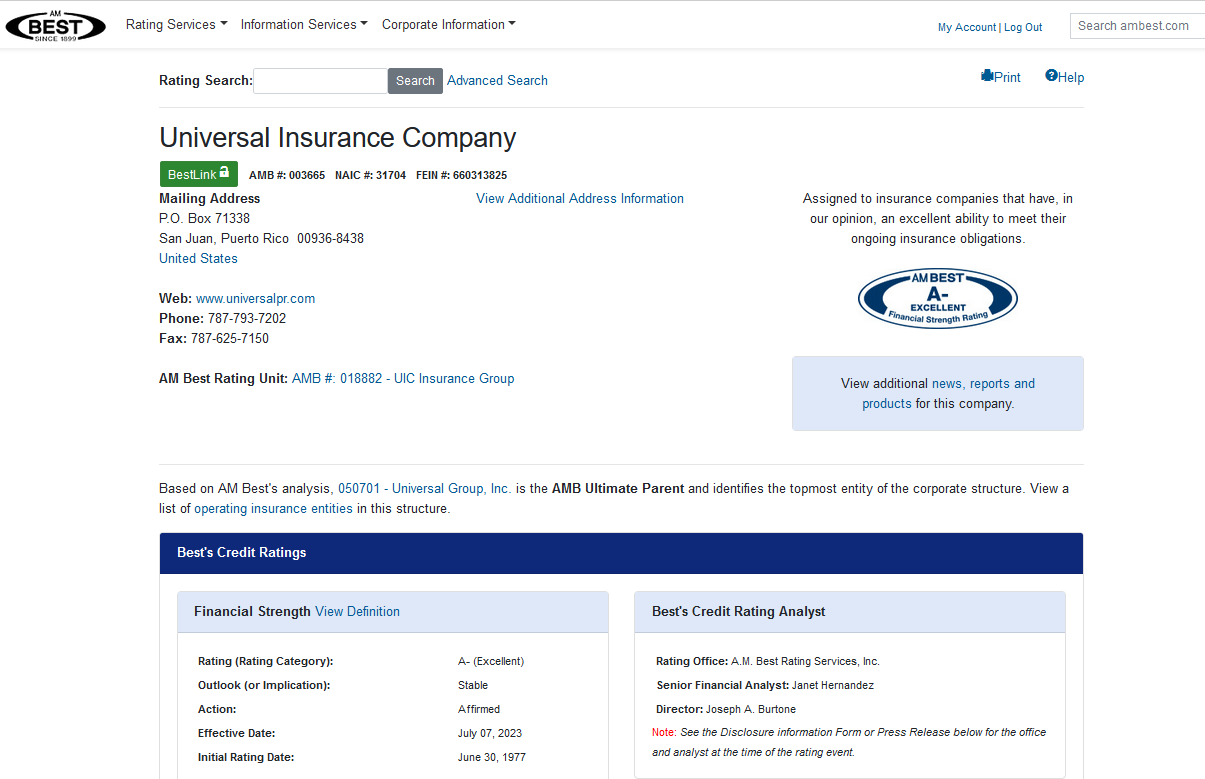Visit www.universalpr.com website link
The width and height of the screenshot is (1205, 779).
pyautogui.click(x=255, y=298)
